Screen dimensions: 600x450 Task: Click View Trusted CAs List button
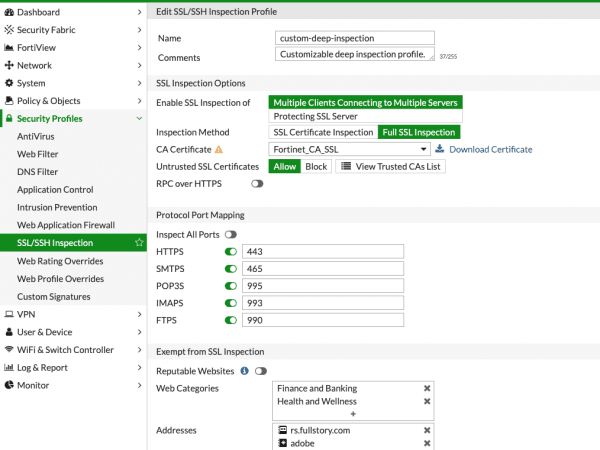[x=390, y=166]
